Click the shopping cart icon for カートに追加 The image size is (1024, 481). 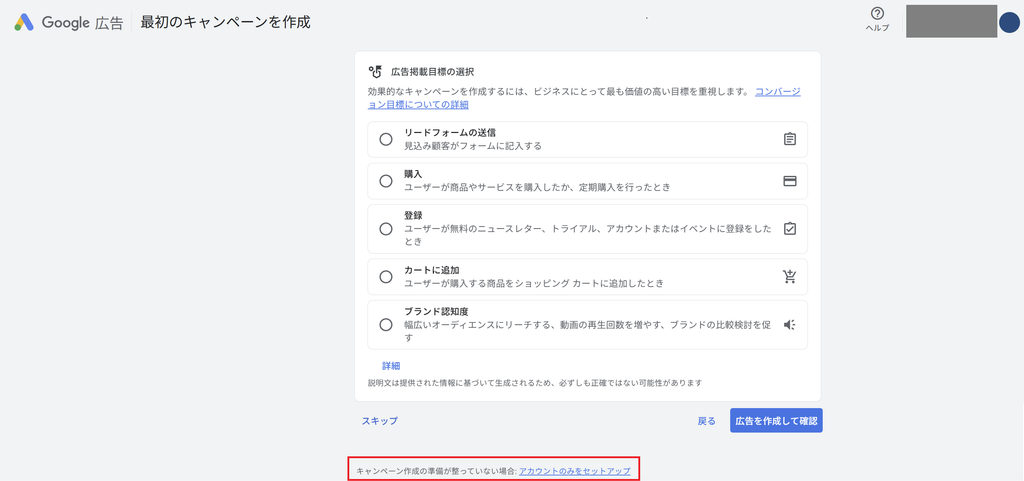coord(790,277)
